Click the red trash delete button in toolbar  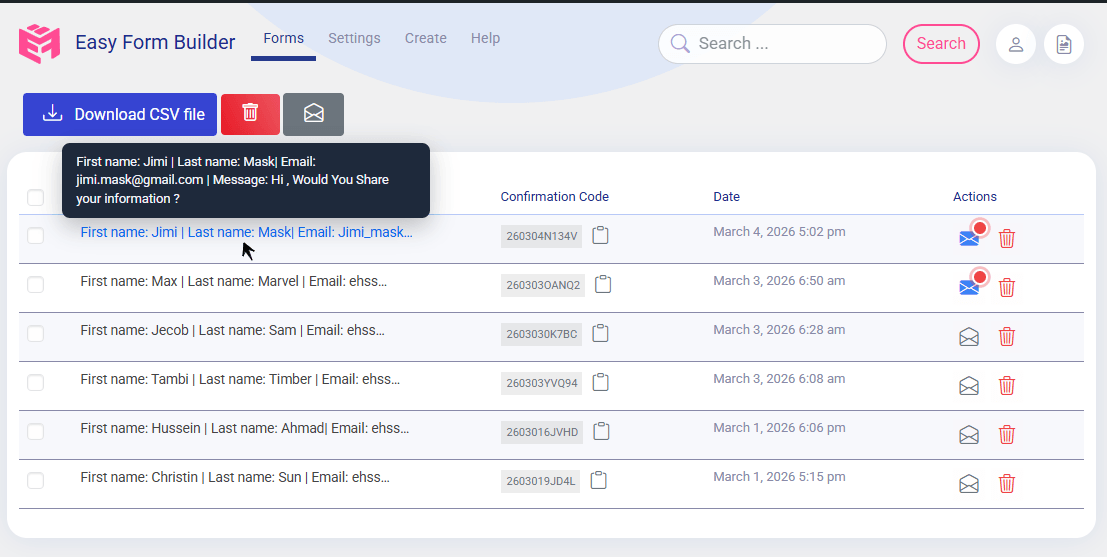(250, 114)
